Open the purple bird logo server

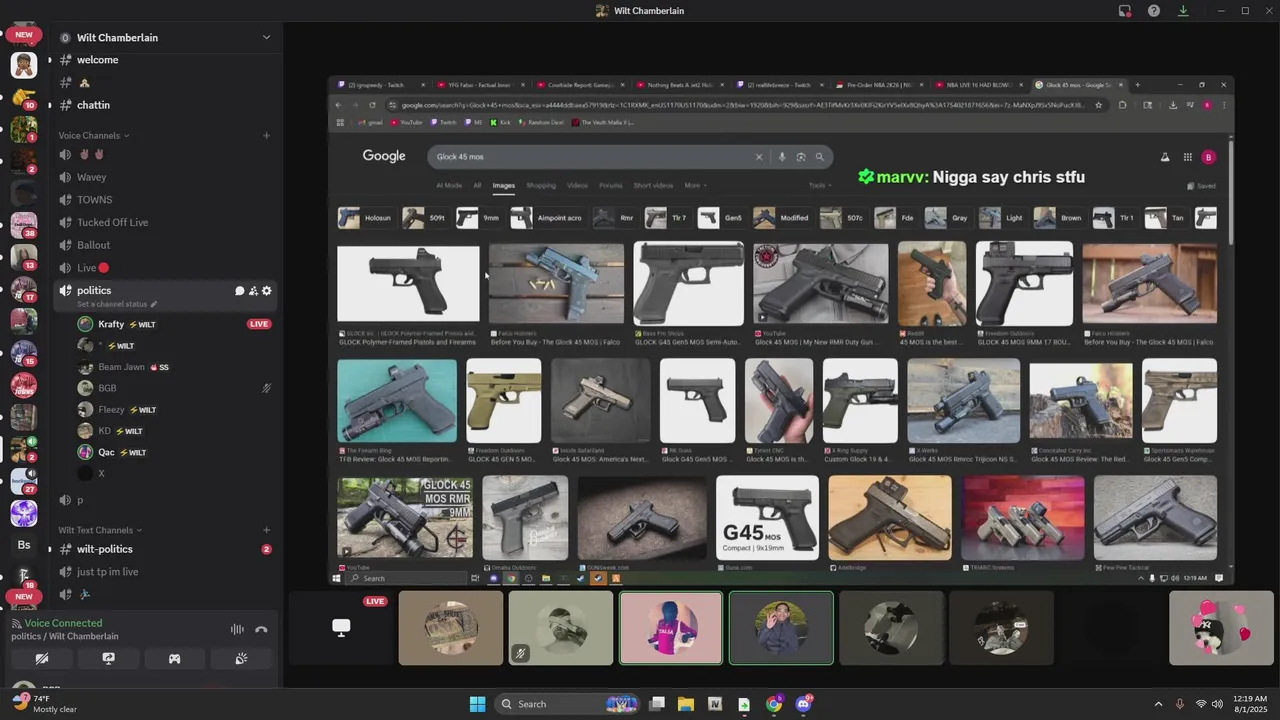coord(24,513)
